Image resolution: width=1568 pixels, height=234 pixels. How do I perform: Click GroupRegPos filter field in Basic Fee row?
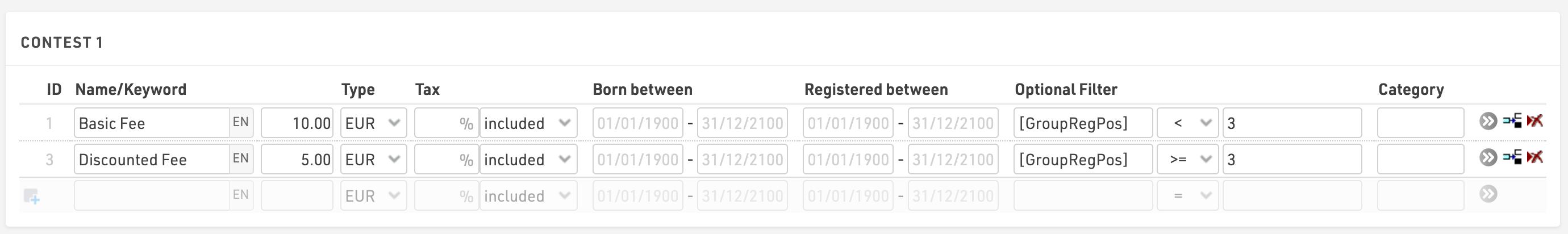click(1083, 123)
